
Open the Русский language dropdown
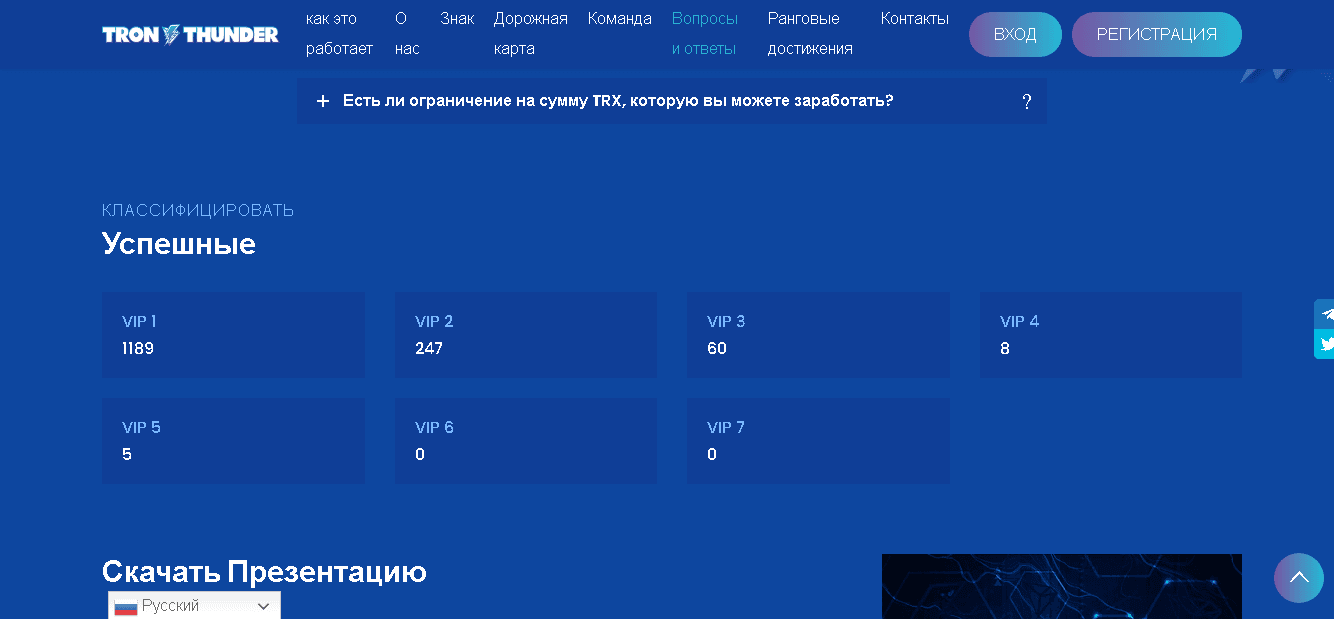[x=194, y=606]
